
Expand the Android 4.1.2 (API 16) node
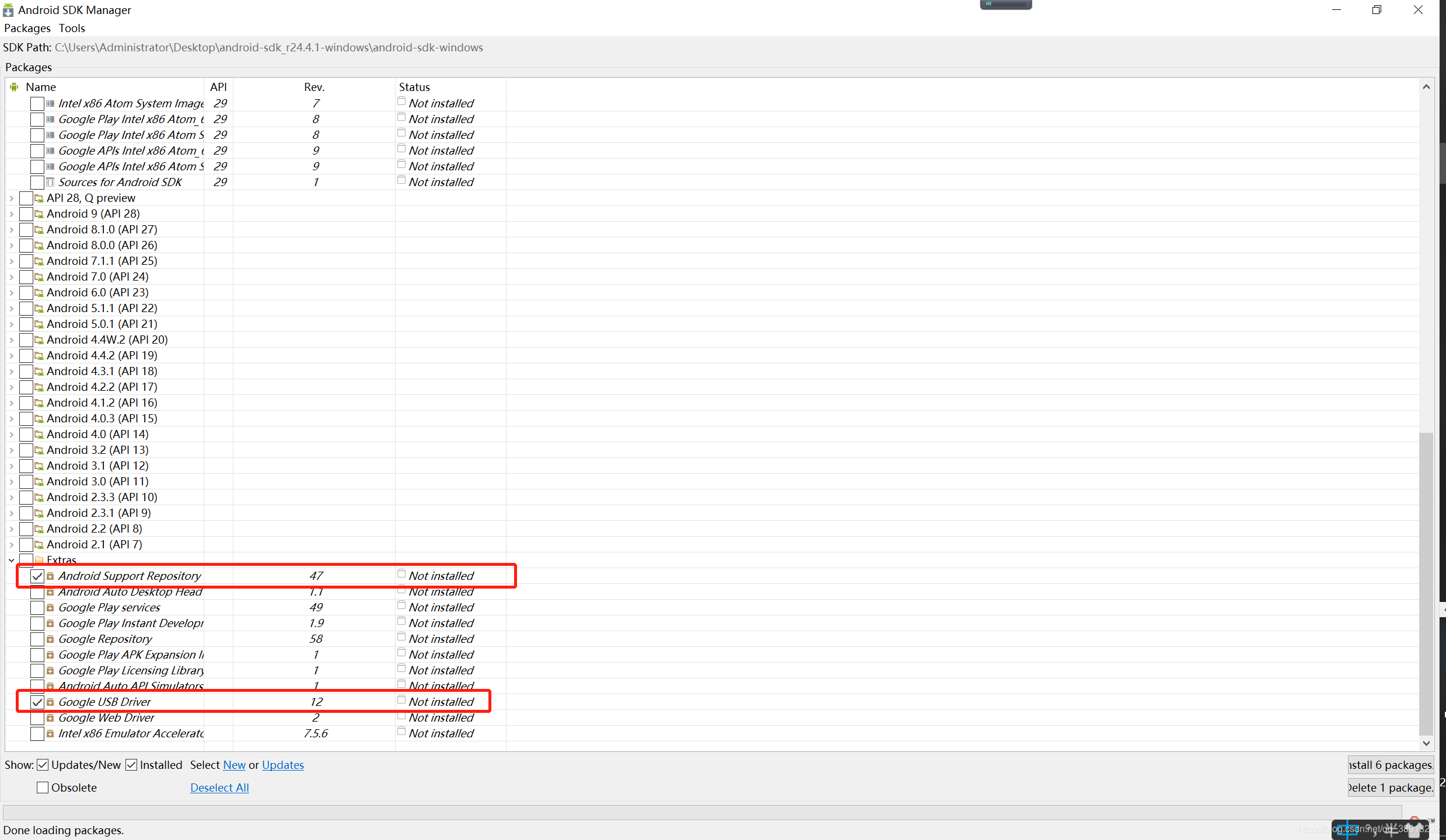tap(11, 403)
